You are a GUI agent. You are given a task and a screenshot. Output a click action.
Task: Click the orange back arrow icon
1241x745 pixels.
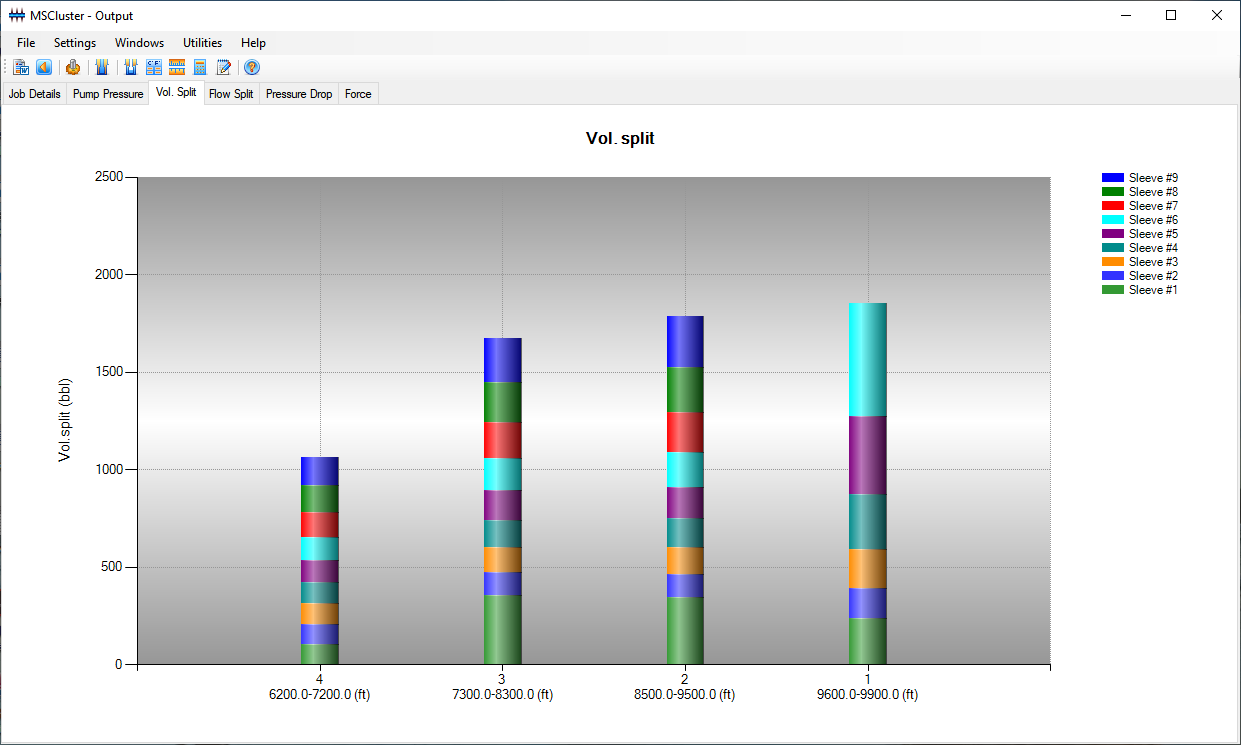click(x=44, y=68)
